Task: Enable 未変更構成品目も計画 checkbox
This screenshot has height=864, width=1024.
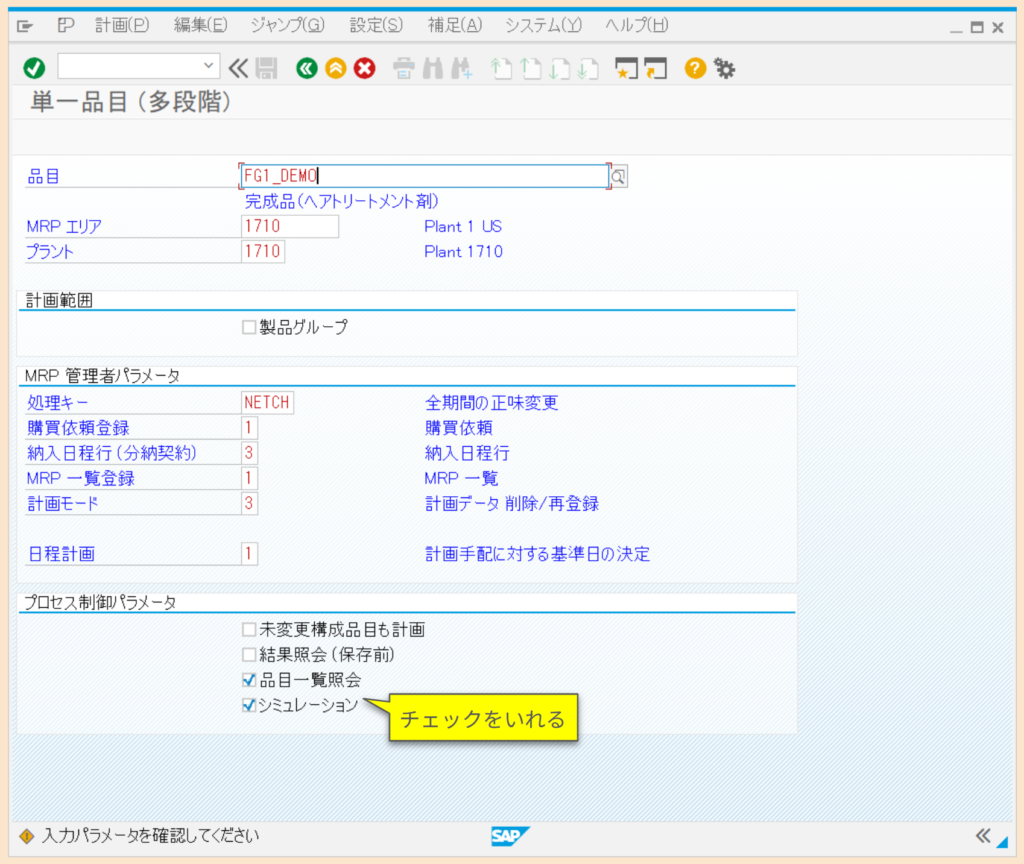Action: pos(249,630)
